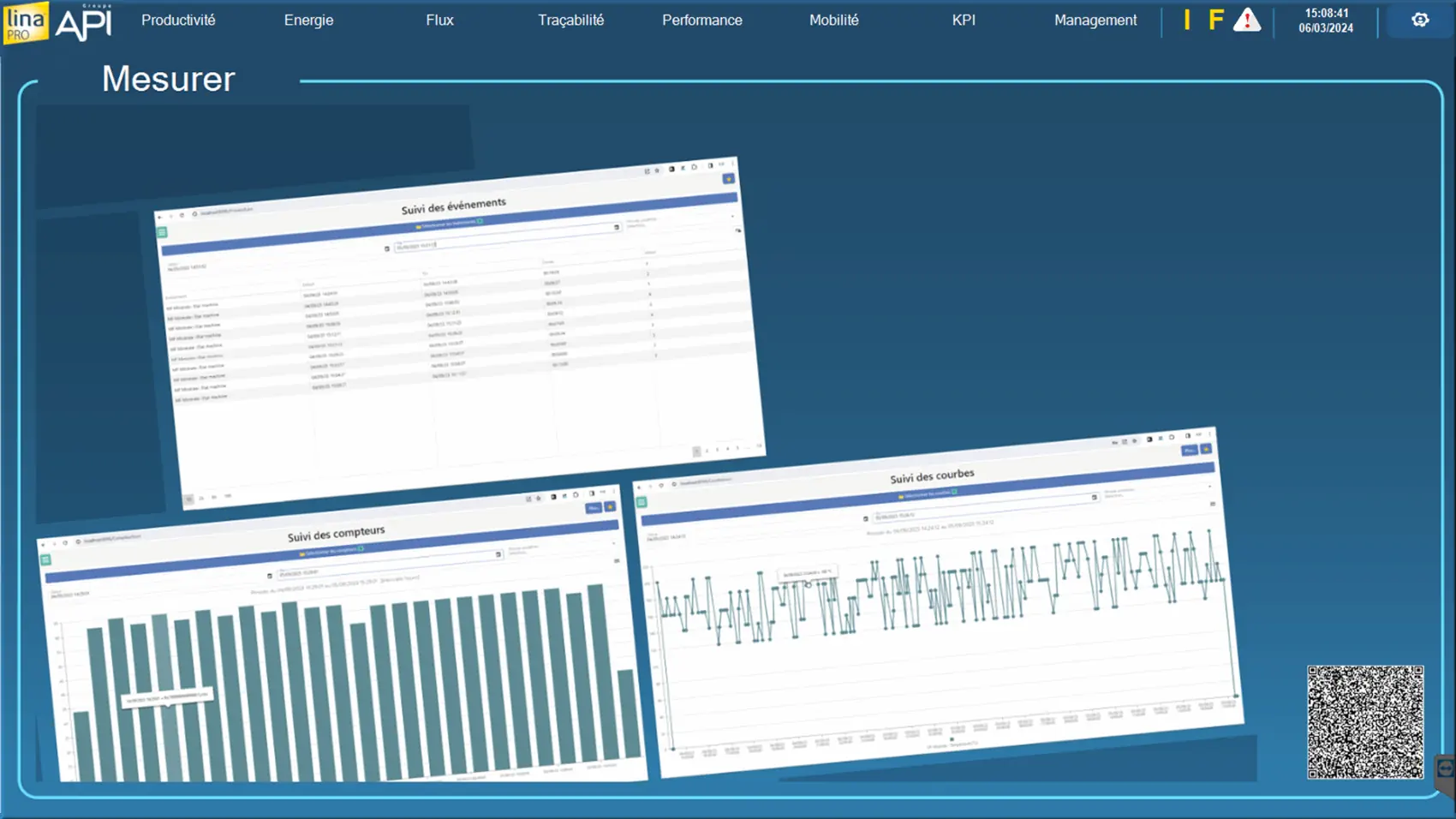Image resolution: width=1456 pixels, height=819 pixels.
Task: Open the user settings gear icon
Action: (1420, 20)
